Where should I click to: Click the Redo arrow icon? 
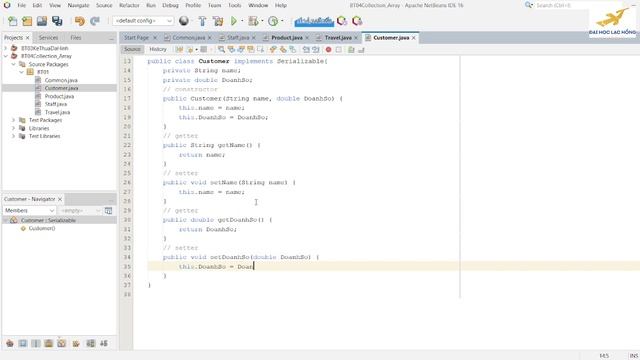tap(95, 21)
